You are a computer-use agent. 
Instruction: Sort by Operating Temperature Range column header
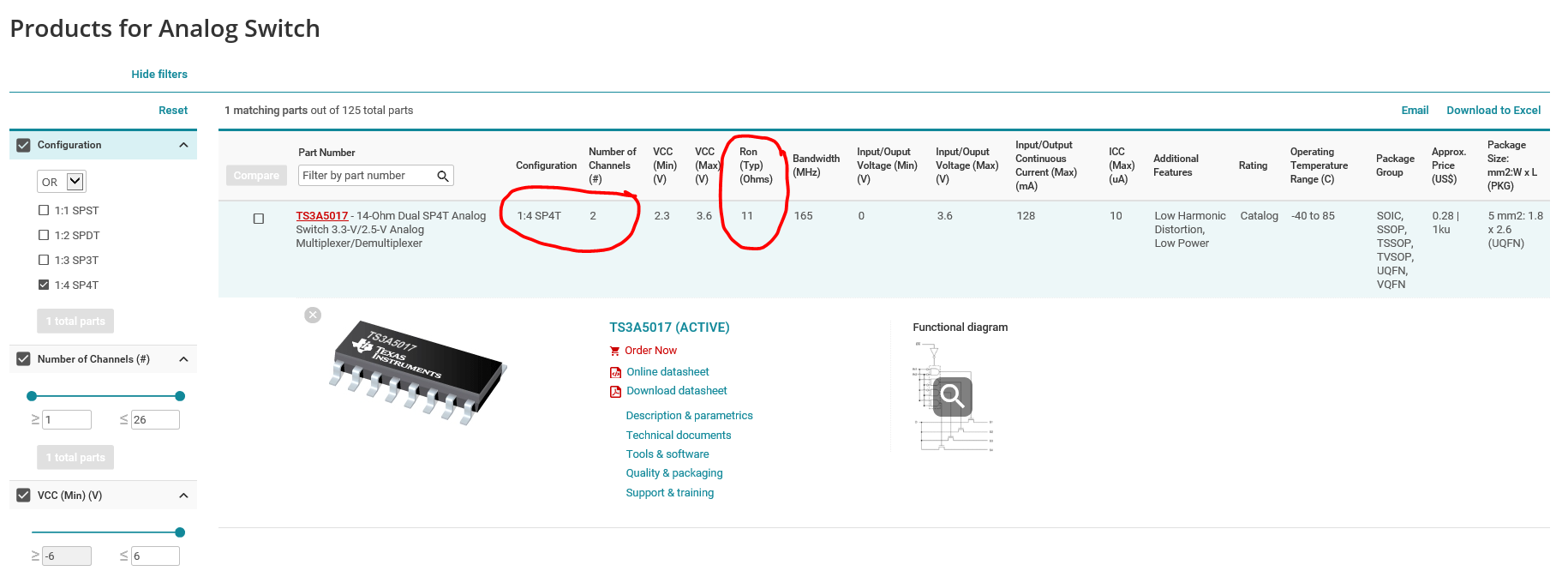[1319, 165]
